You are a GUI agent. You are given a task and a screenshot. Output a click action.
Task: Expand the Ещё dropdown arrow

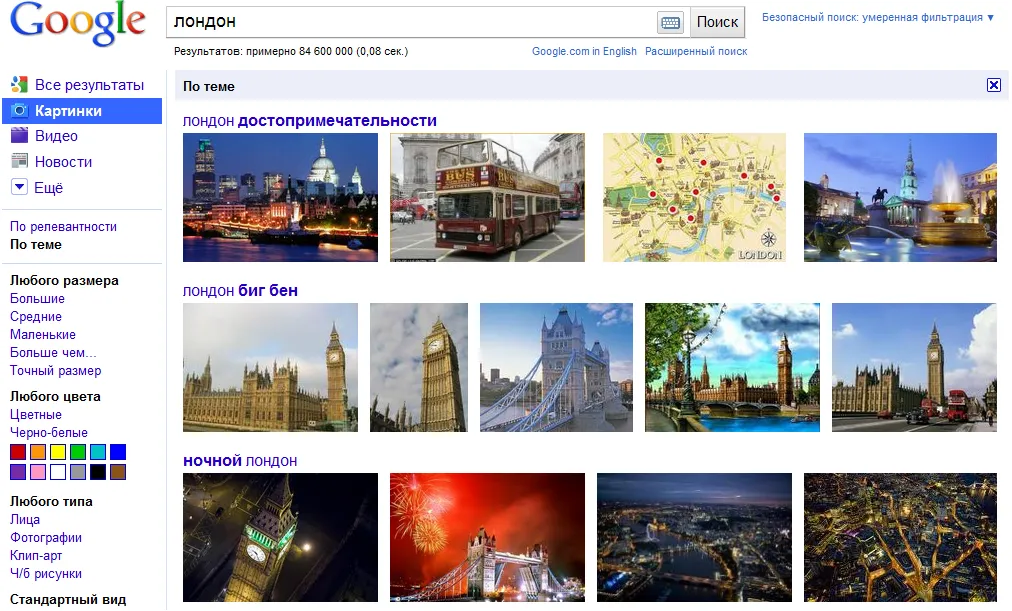[19, 187]
